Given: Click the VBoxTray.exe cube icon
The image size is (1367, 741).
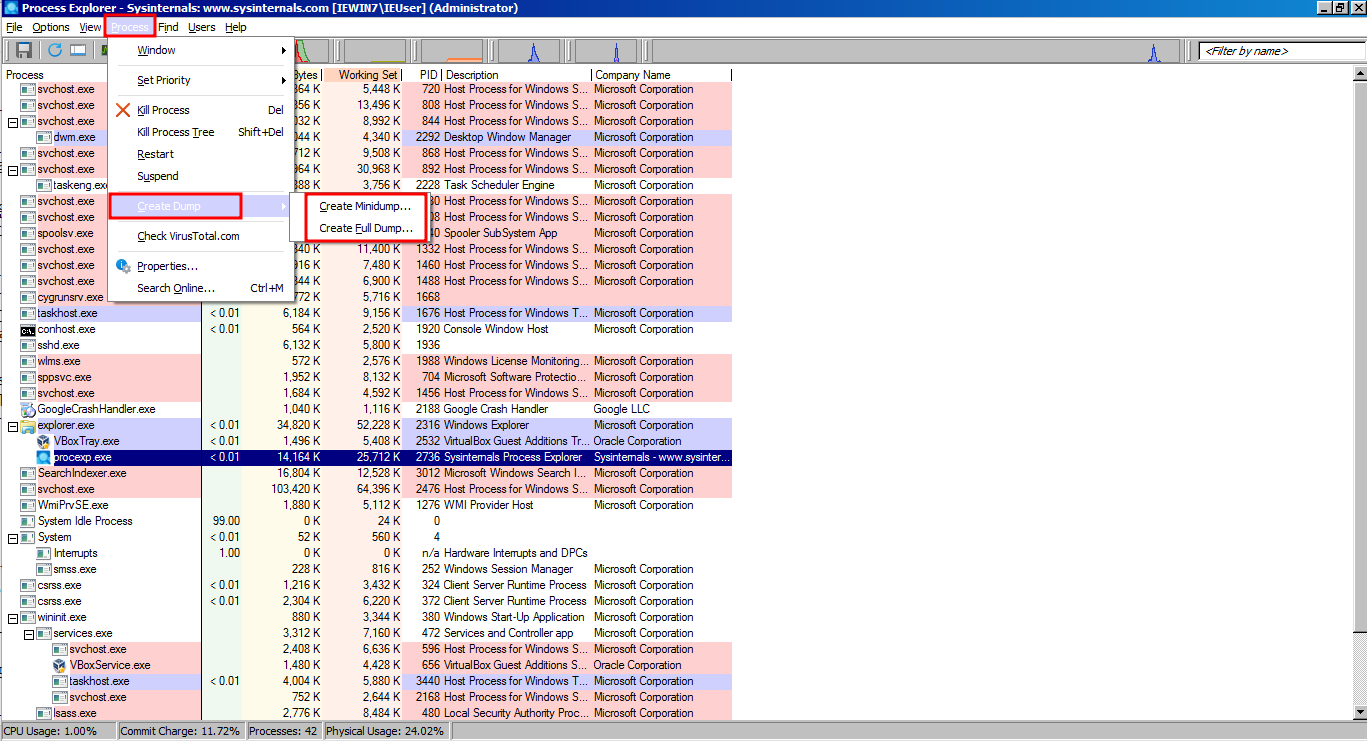Looking at the screenshot, I should 44,441.
